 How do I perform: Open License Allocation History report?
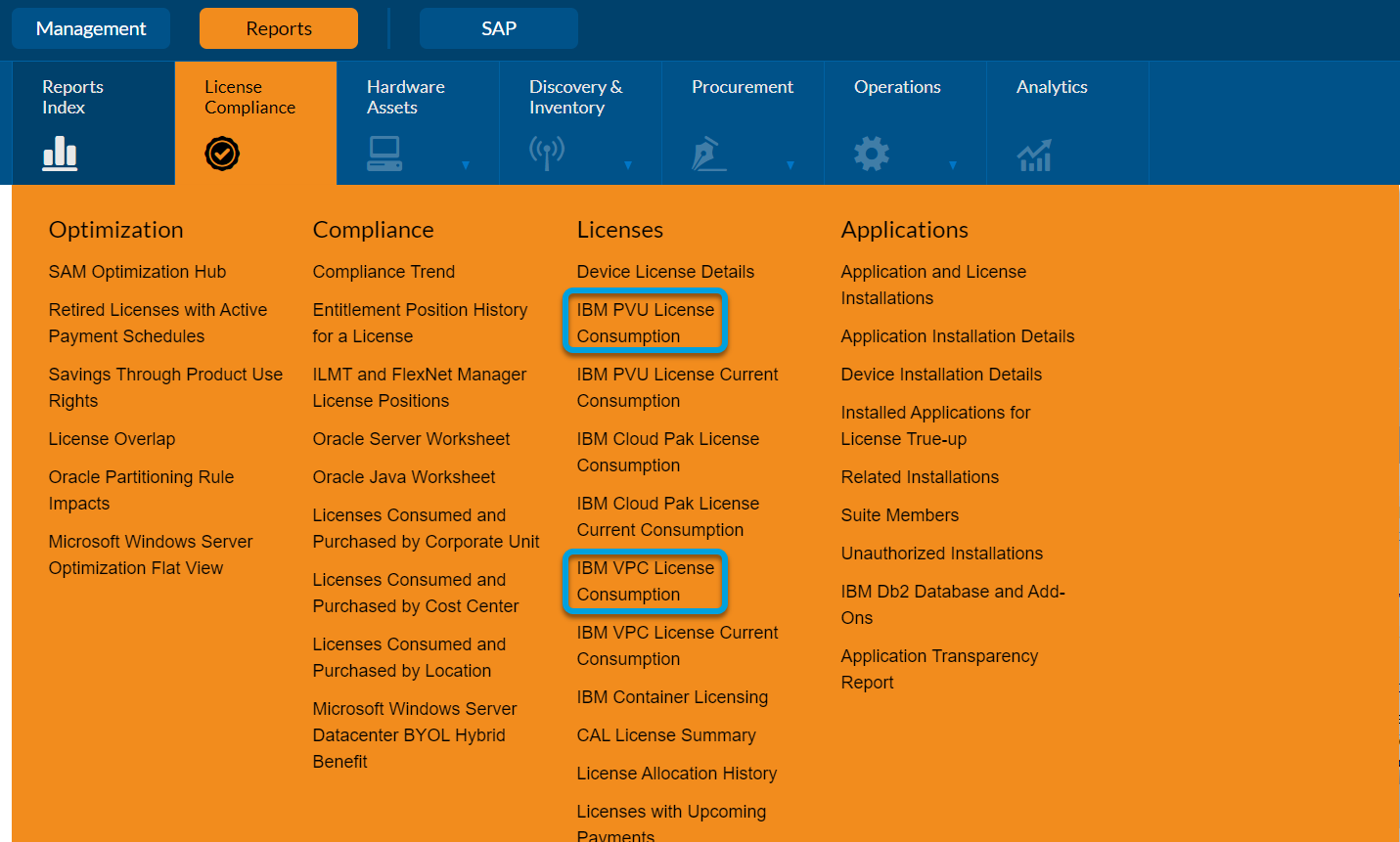(x=677, y=774)
